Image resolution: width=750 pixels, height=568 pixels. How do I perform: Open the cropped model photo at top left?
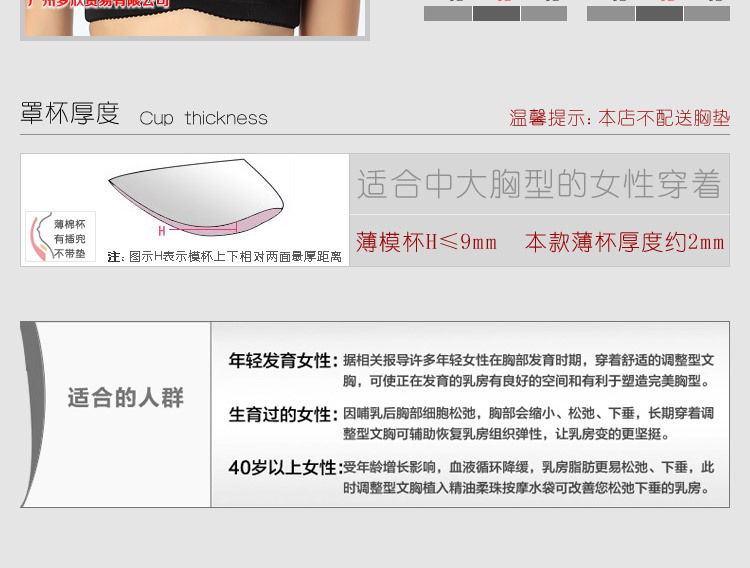[x=195, y=19]
